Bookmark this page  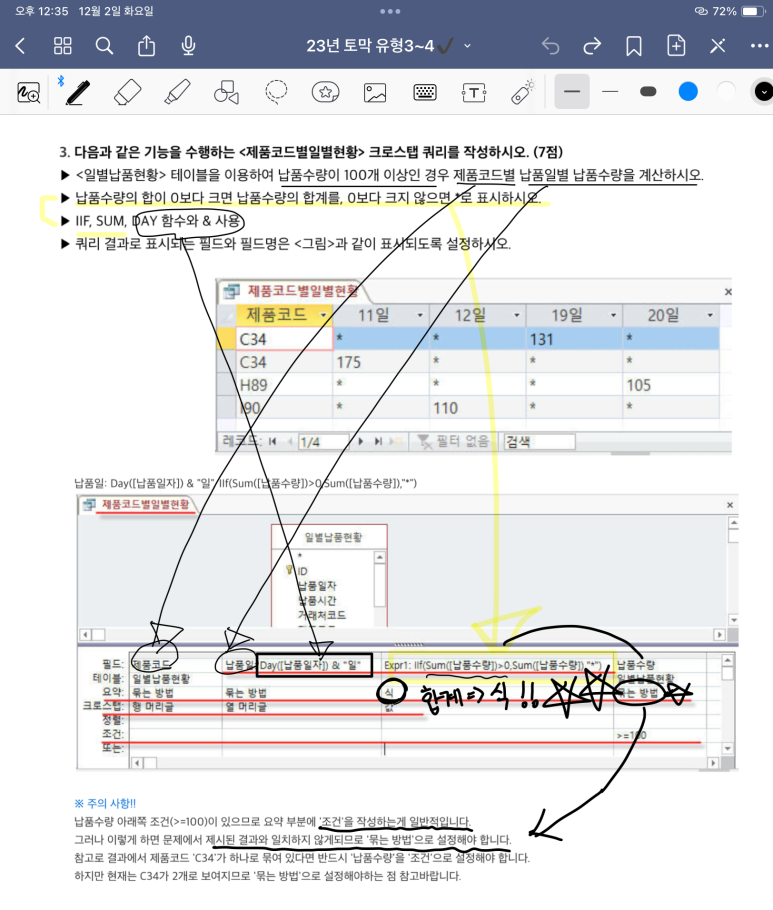click(634, 46)
